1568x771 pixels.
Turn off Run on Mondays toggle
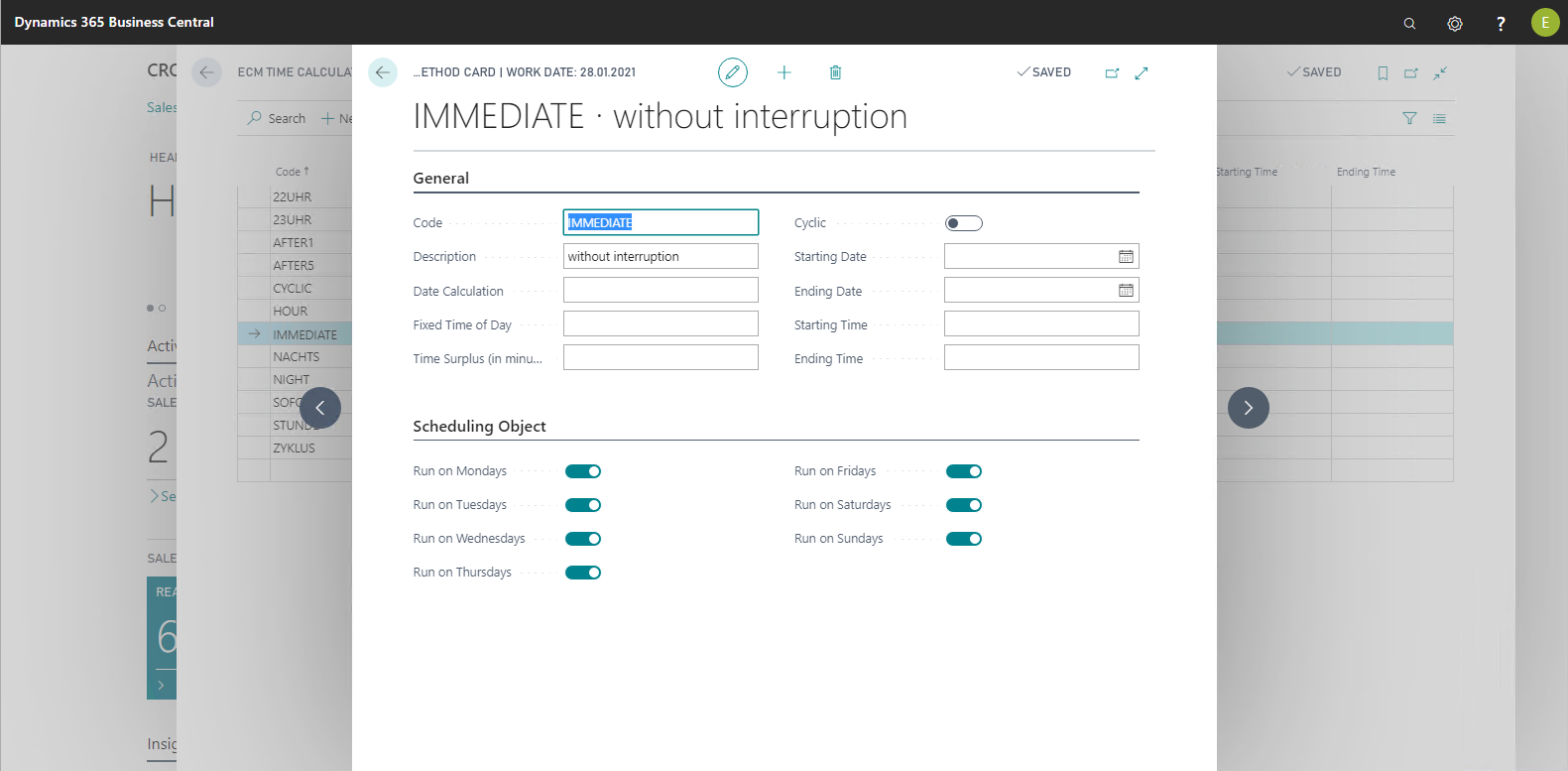[x=583, y=471]
